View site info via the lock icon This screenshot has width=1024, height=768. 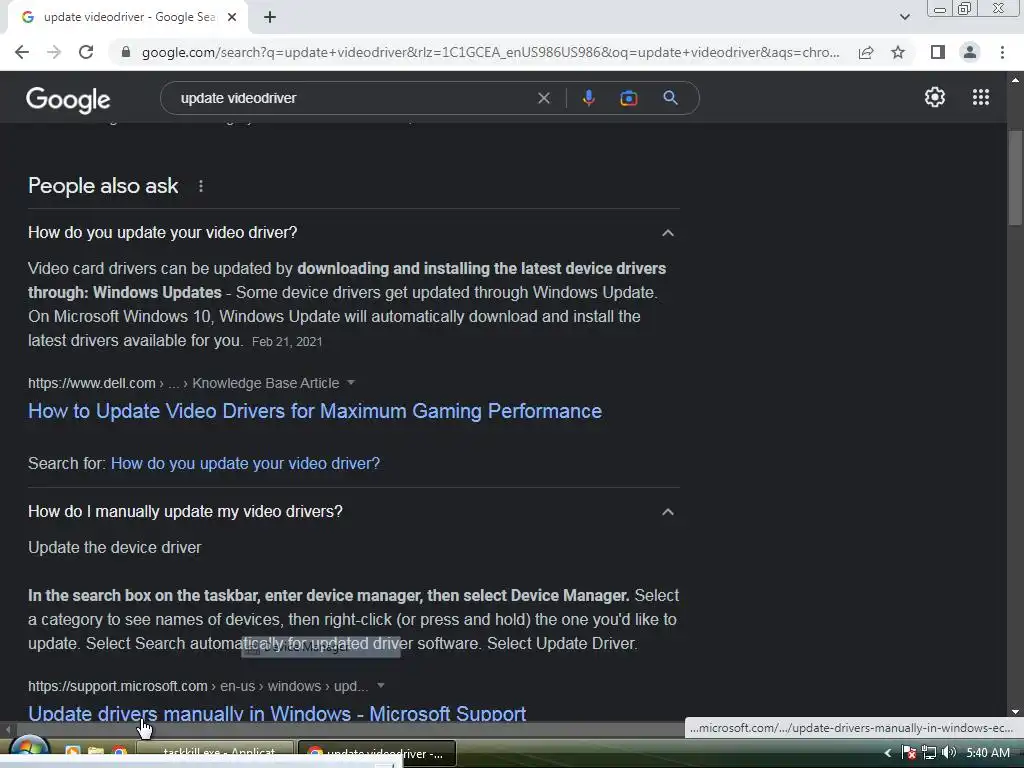(125, 52)
